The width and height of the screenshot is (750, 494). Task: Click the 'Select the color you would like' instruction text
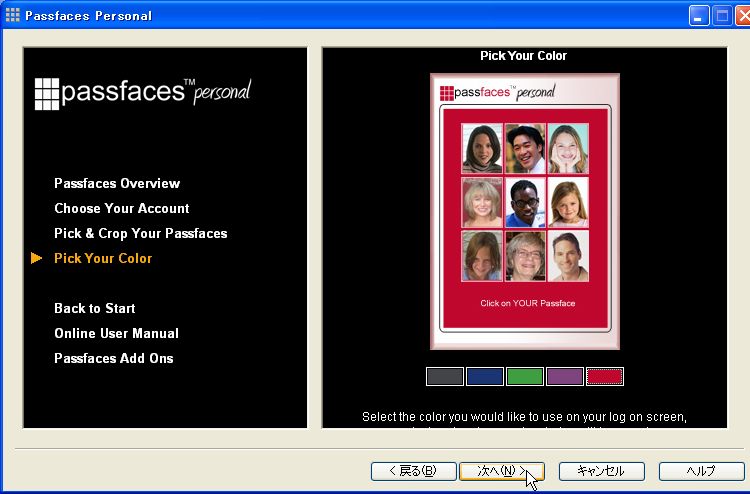(524, 417)
